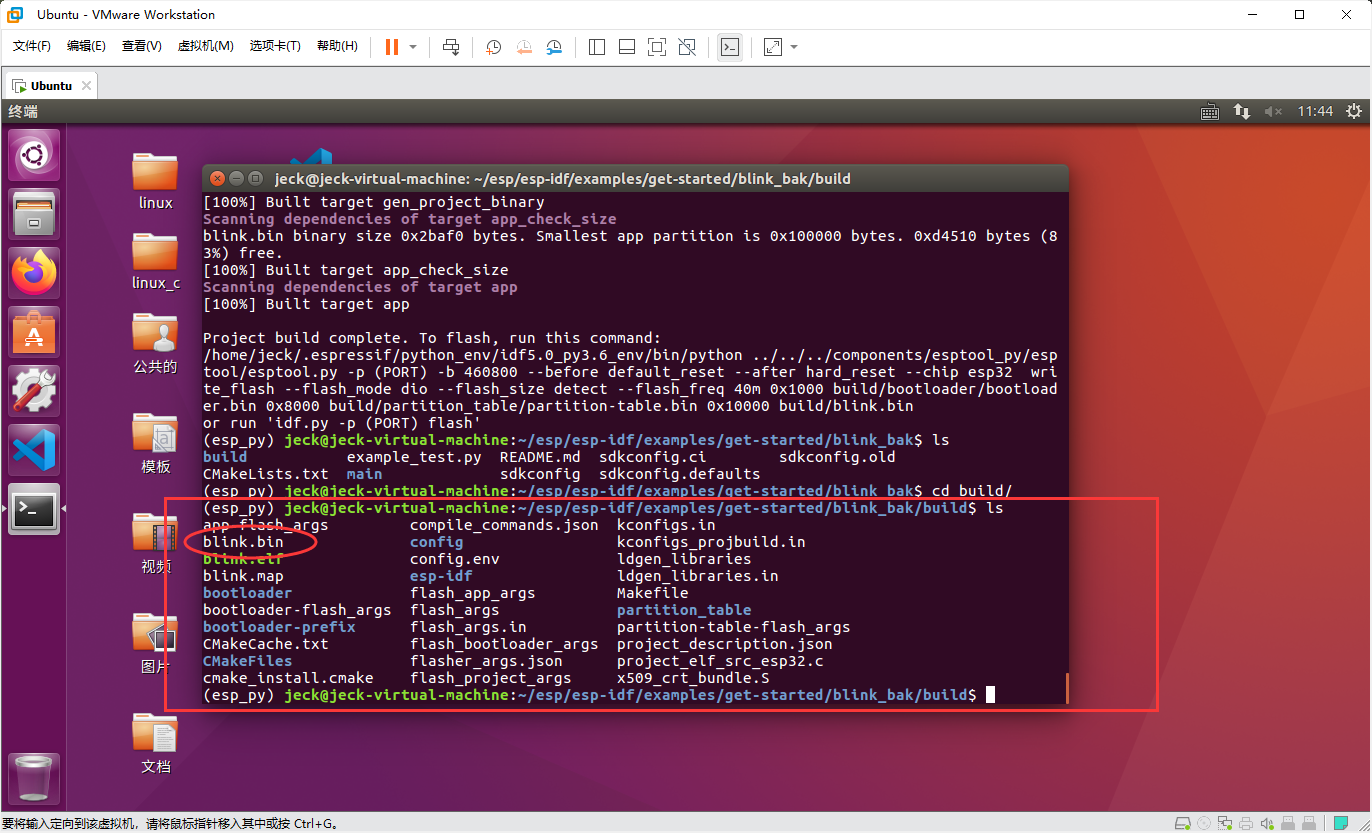Open System Settings from the dock
Viewport: 1372px width, 833px height.
[x=35, y=391]
